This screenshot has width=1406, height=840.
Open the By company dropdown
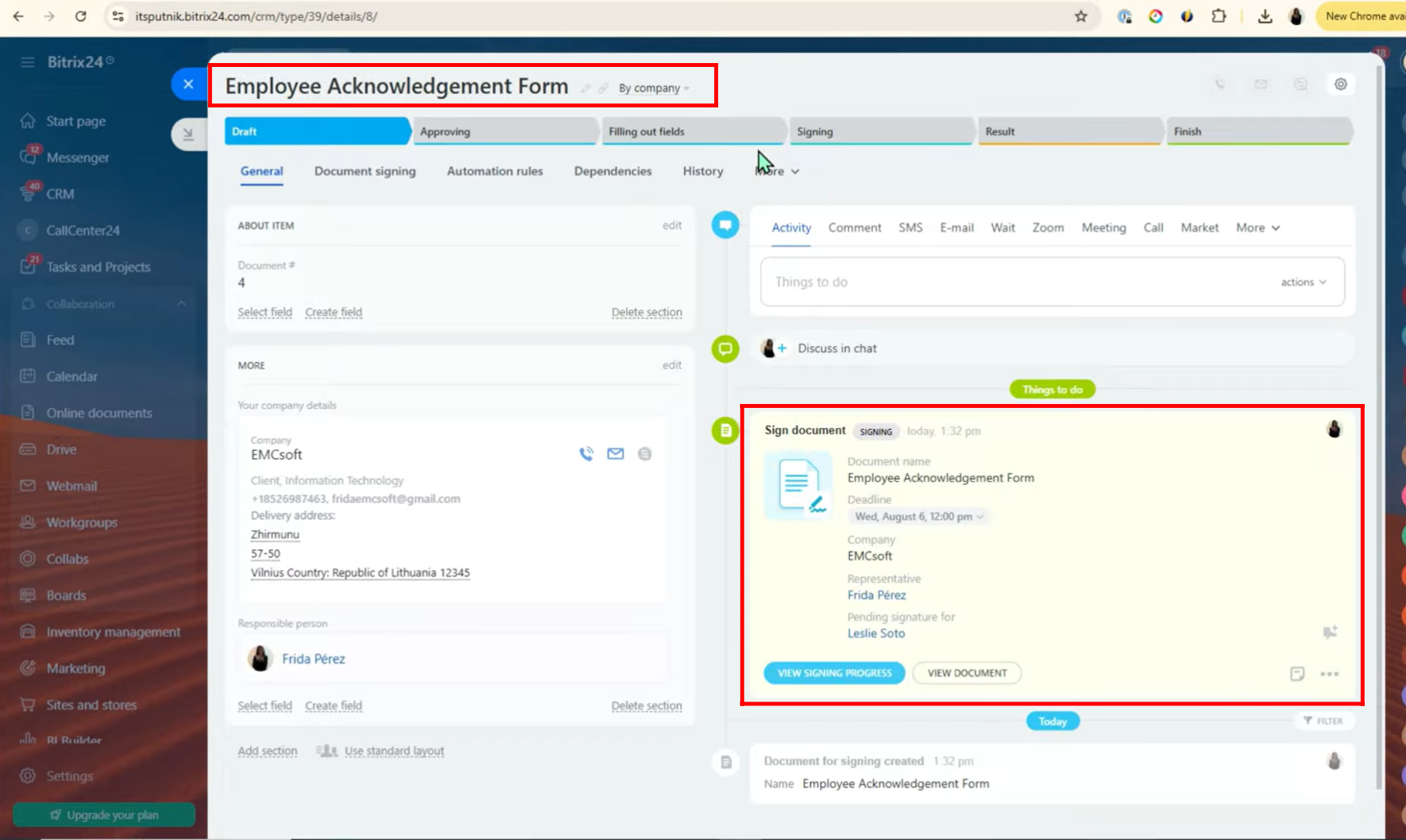pos(654,88)
